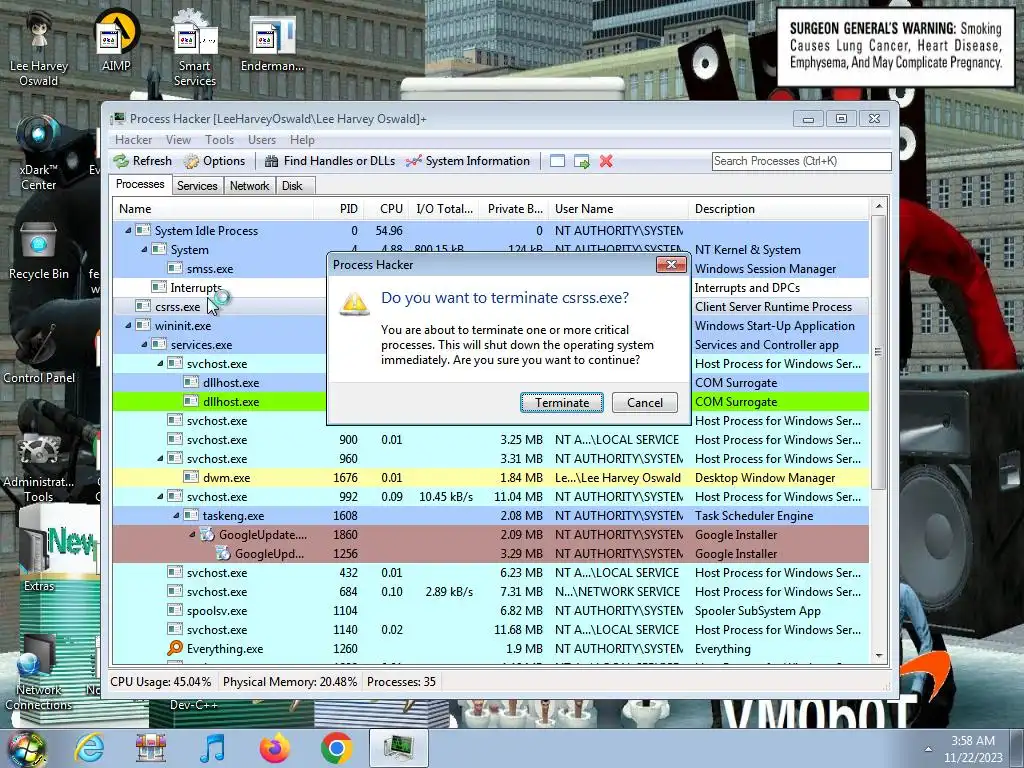The height and width of the screenshot is (768, 1024).
Task: Open System Information graph icon
Action: [x=413, y=161]
